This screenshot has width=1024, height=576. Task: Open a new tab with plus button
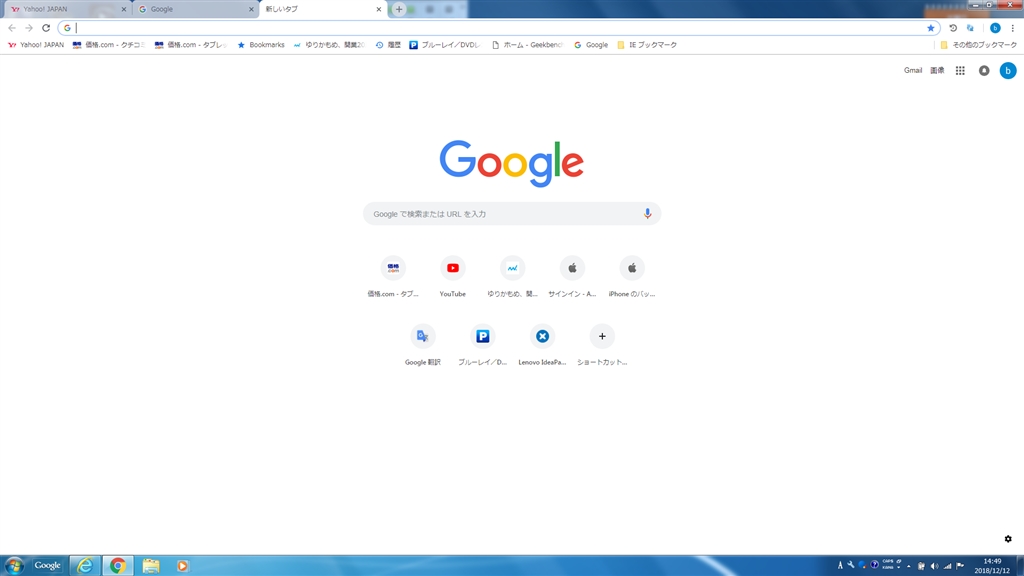click(398, 9)
